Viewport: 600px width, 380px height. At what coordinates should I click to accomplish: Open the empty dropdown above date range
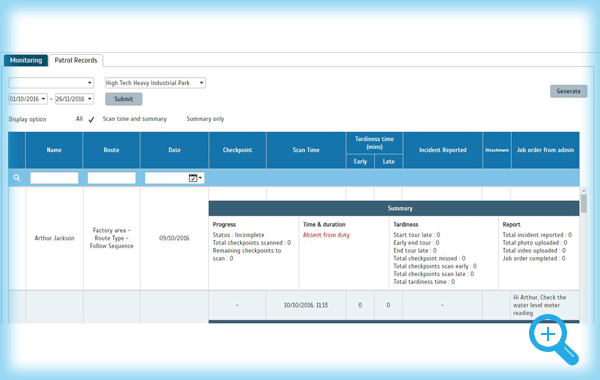(51, 83)
